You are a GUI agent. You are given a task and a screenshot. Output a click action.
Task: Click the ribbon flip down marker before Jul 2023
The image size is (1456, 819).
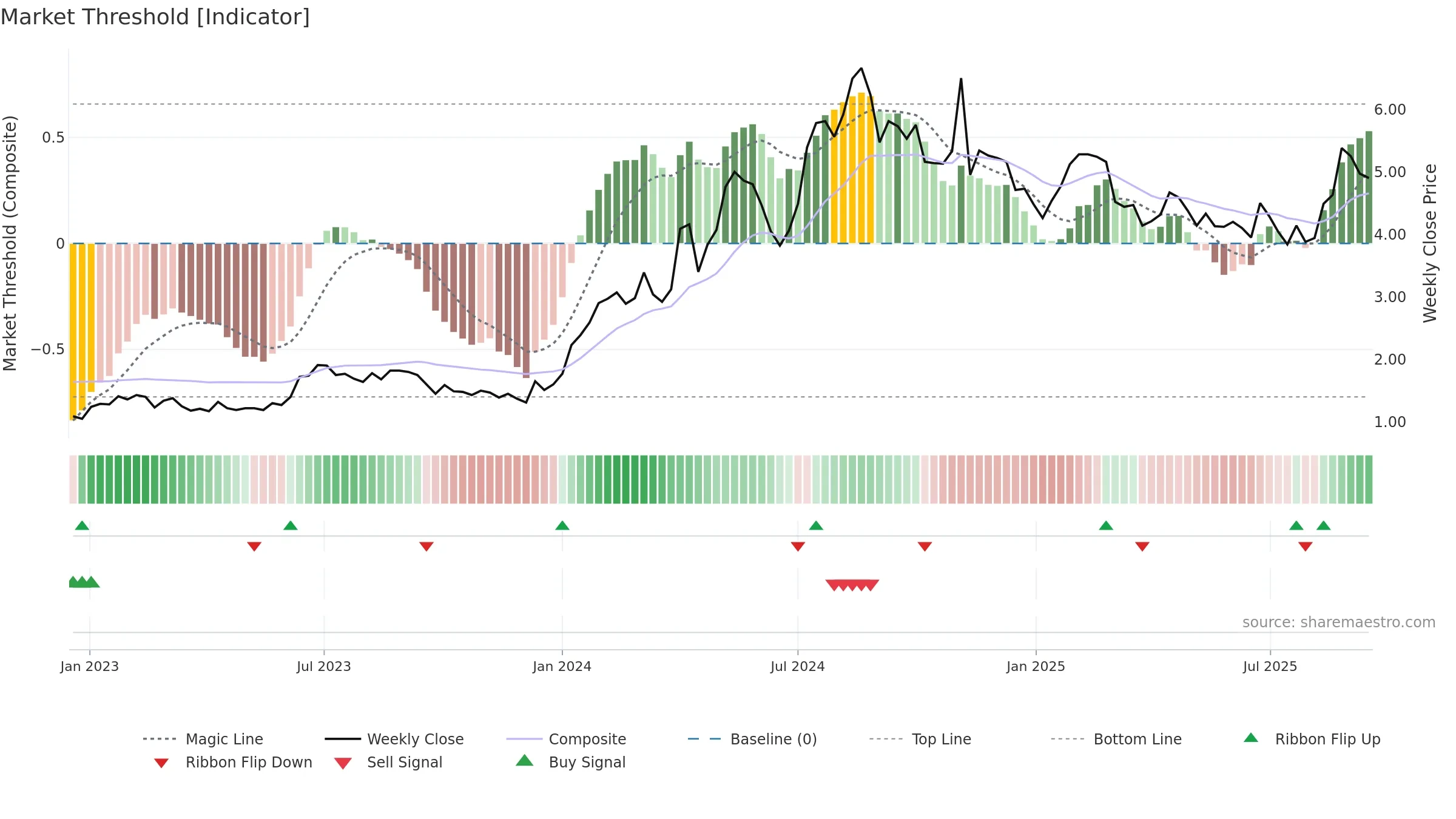click(254, 547)
